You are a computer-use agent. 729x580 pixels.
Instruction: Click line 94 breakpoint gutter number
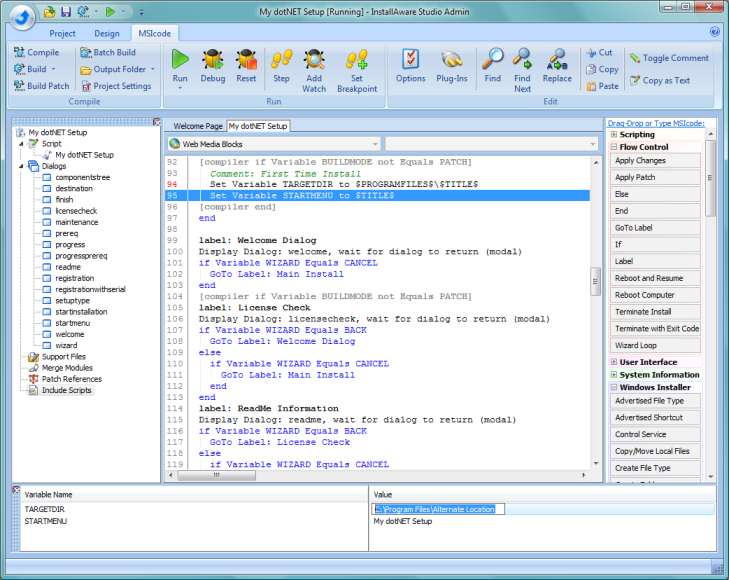click(172, 185)
